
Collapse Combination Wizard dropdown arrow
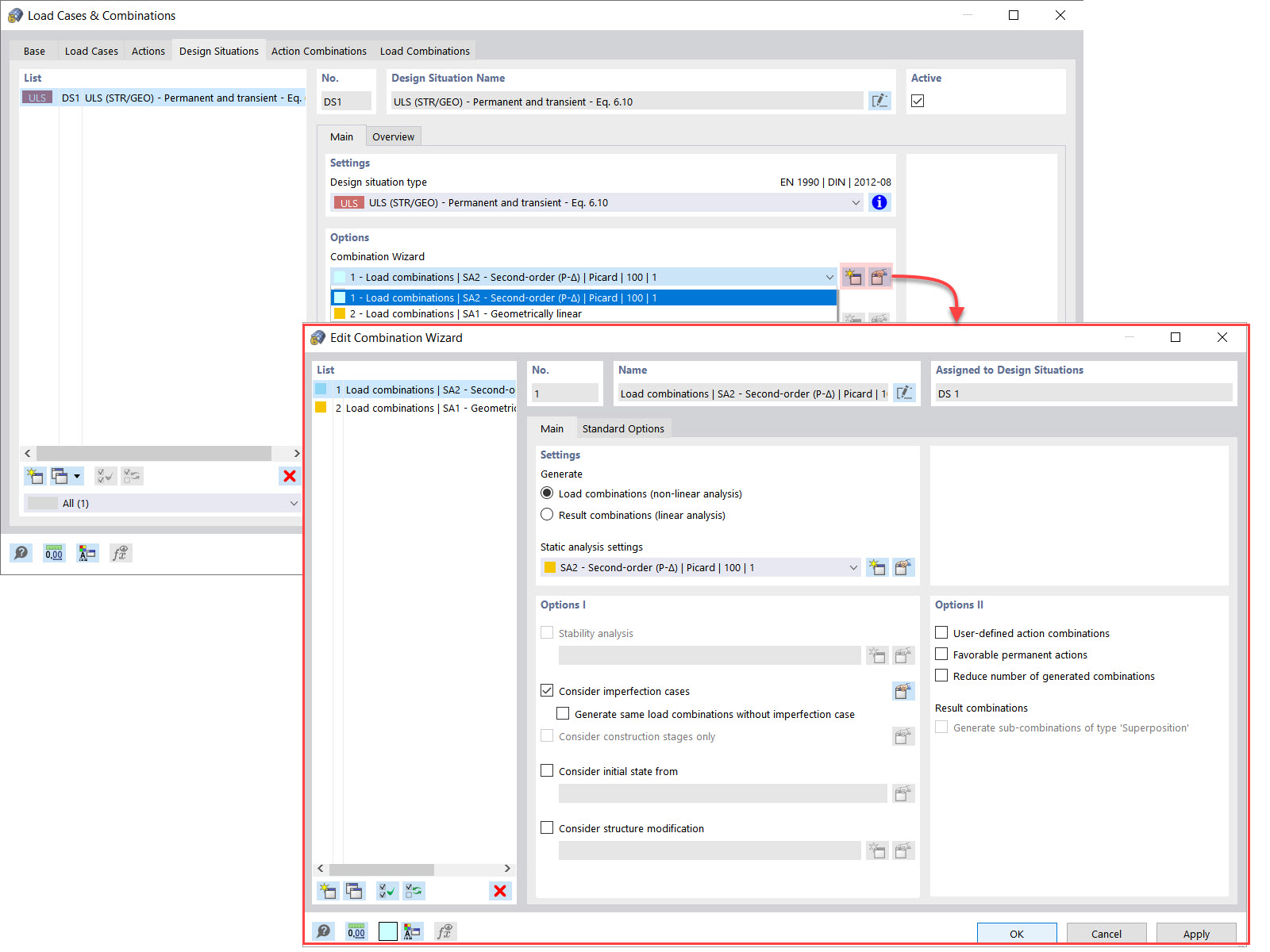point(829,277)
